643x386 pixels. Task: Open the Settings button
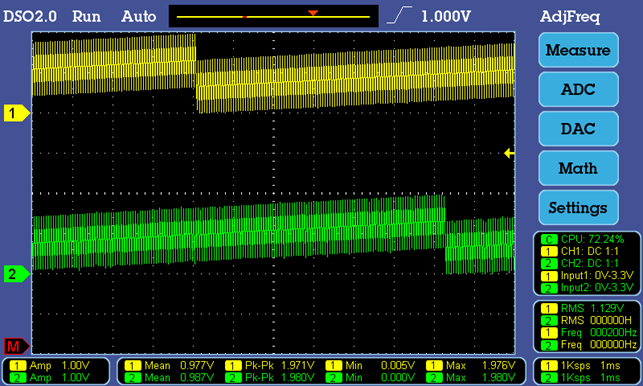pos(578,208)
